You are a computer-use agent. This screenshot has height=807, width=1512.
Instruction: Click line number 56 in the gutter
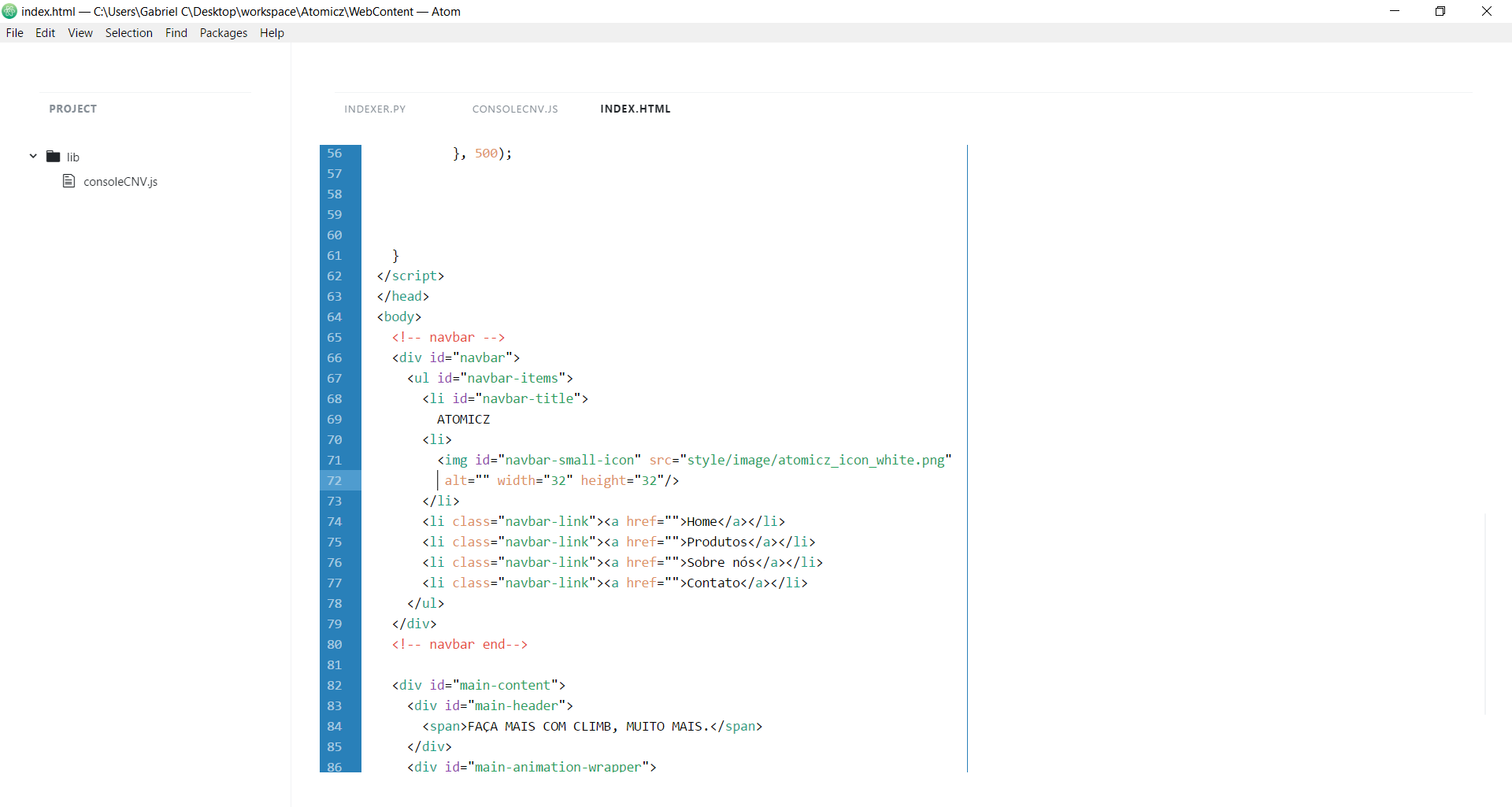tap(335, 154)
